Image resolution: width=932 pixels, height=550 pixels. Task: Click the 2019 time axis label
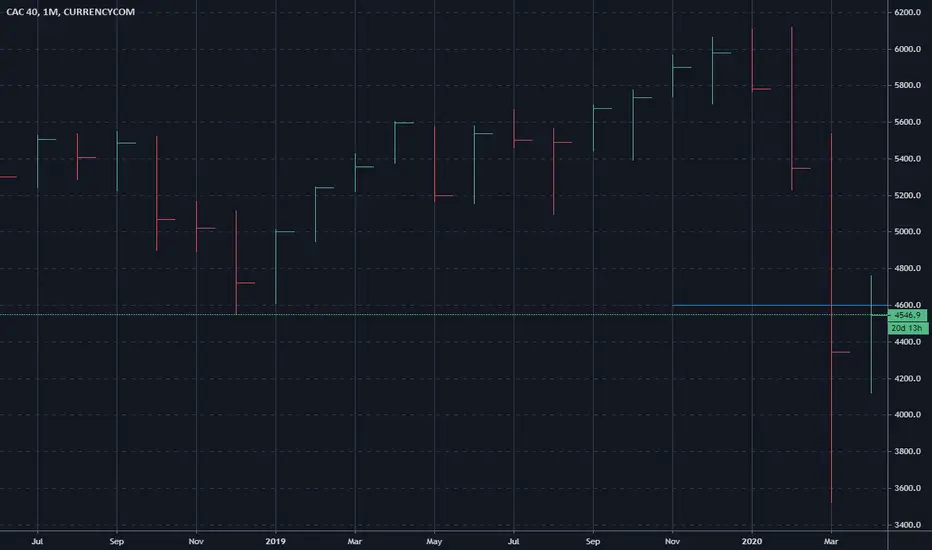(275, 542)
